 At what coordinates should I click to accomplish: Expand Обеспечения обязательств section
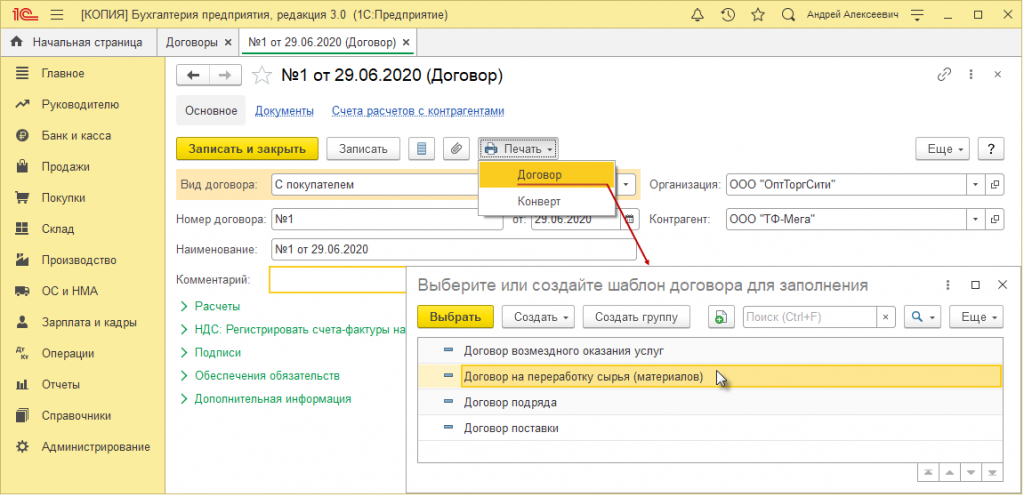(x=260, y=376)
